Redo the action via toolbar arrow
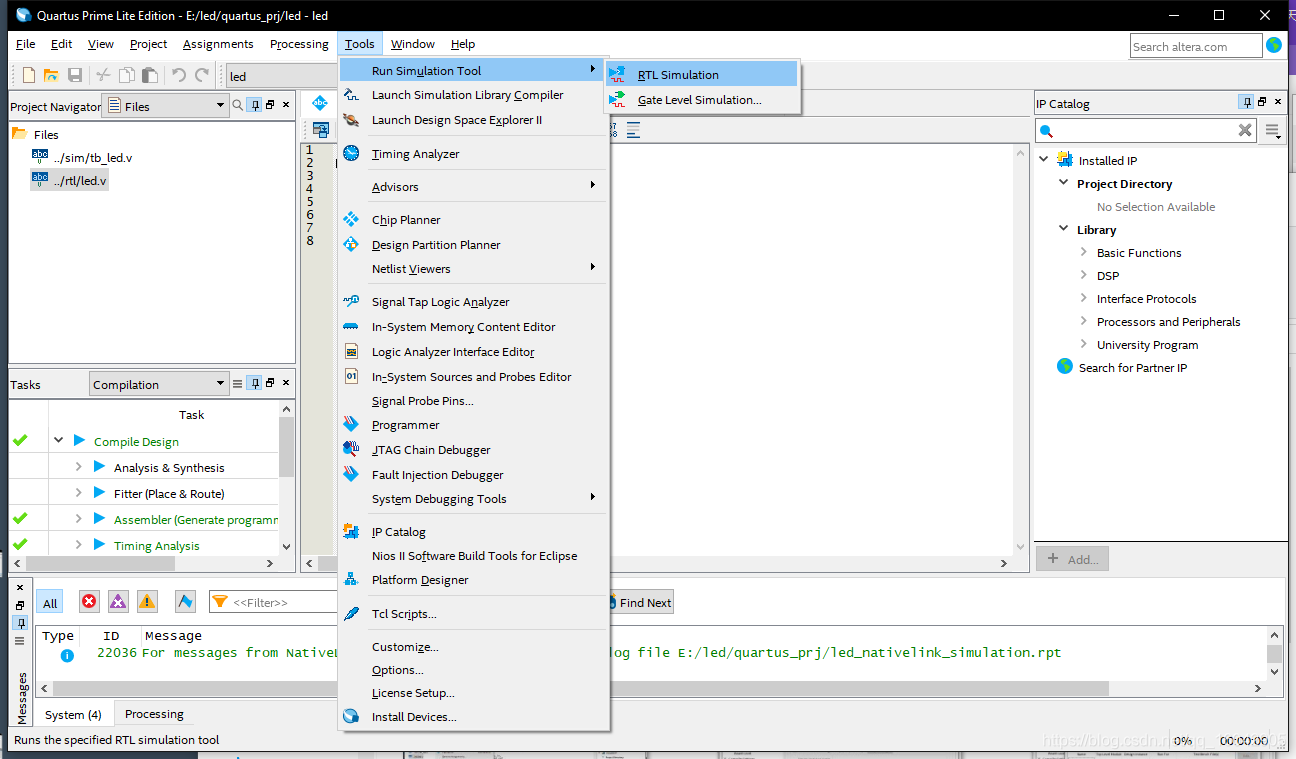This screenshot has width=1296, height=759. point(202,75)
